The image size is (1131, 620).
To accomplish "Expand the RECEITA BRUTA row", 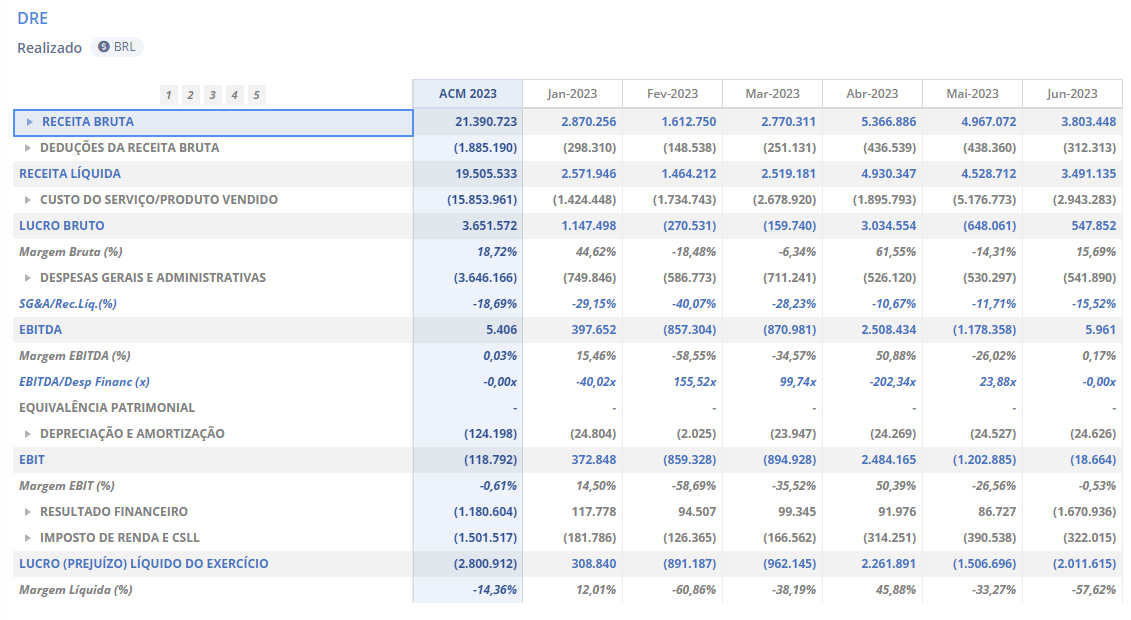I will 30,122.
